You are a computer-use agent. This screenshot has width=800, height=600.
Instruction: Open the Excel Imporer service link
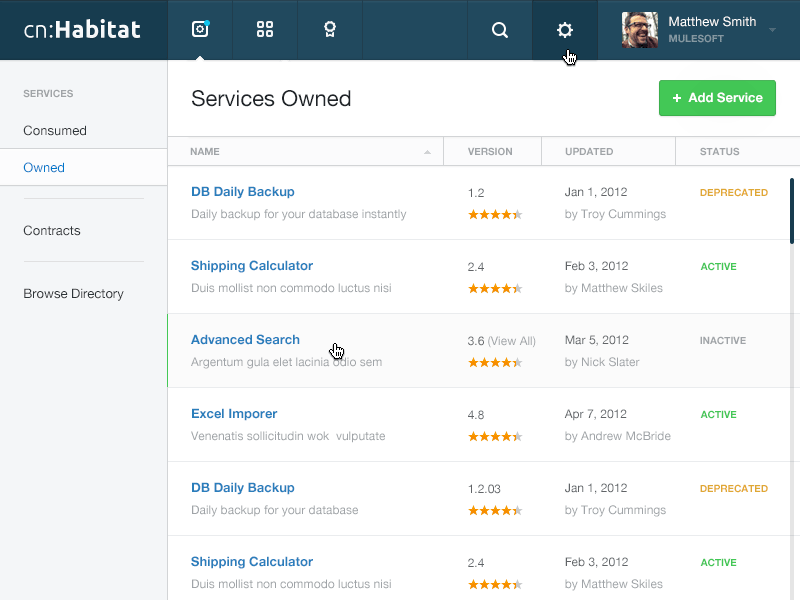234,414
